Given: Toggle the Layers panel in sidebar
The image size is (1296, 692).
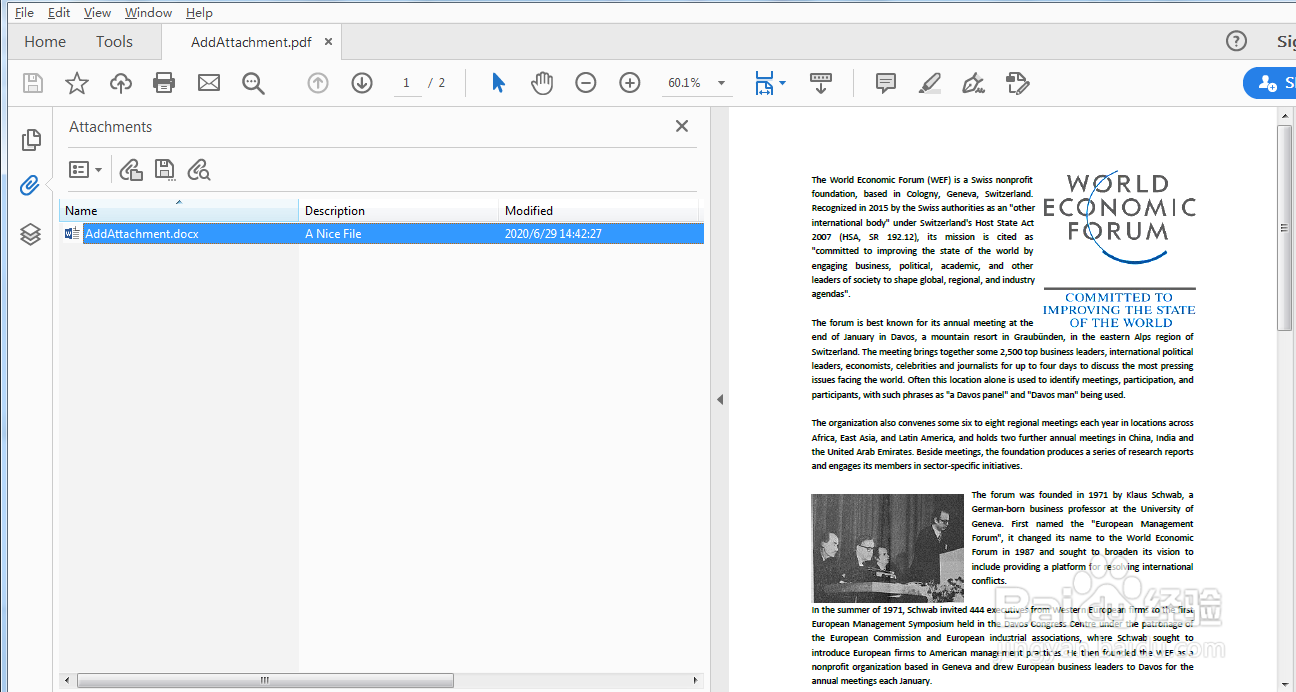Looking at the screenshot, I should (x=30, y=234).
